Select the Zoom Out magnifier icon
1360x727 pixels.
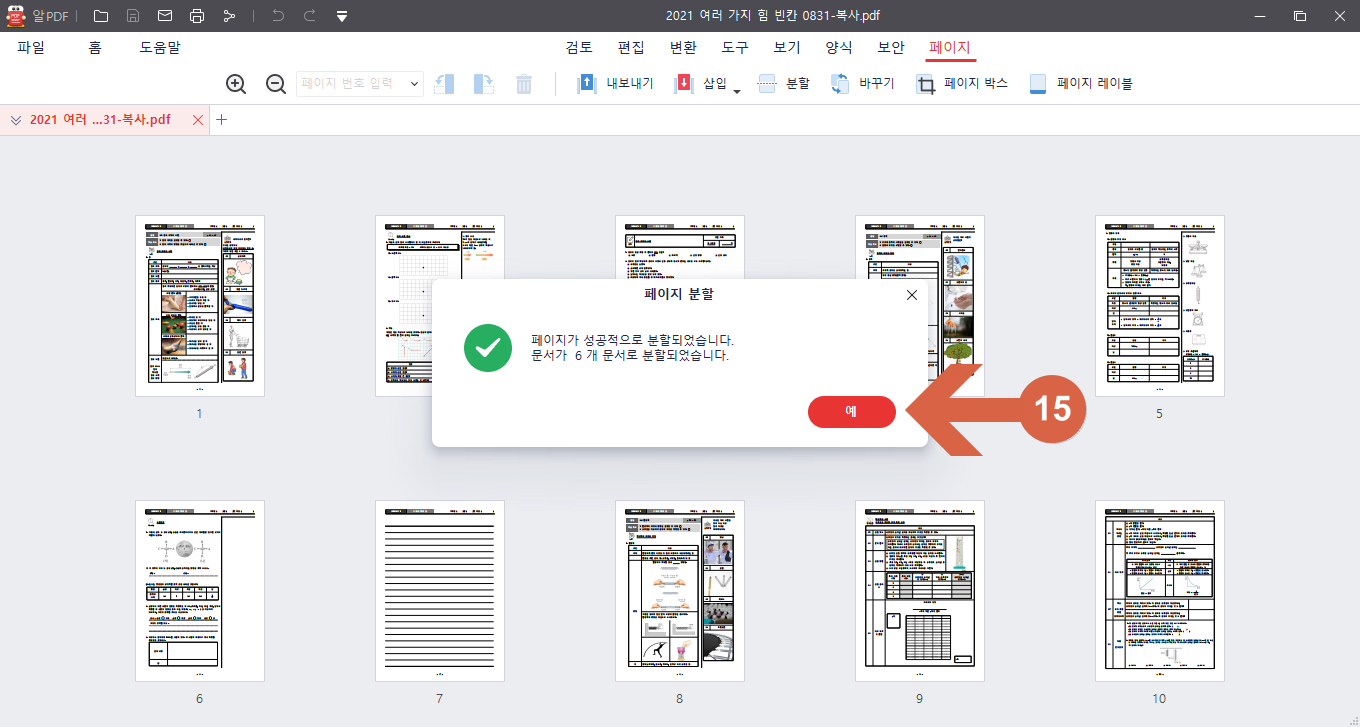tap(276, 84)
